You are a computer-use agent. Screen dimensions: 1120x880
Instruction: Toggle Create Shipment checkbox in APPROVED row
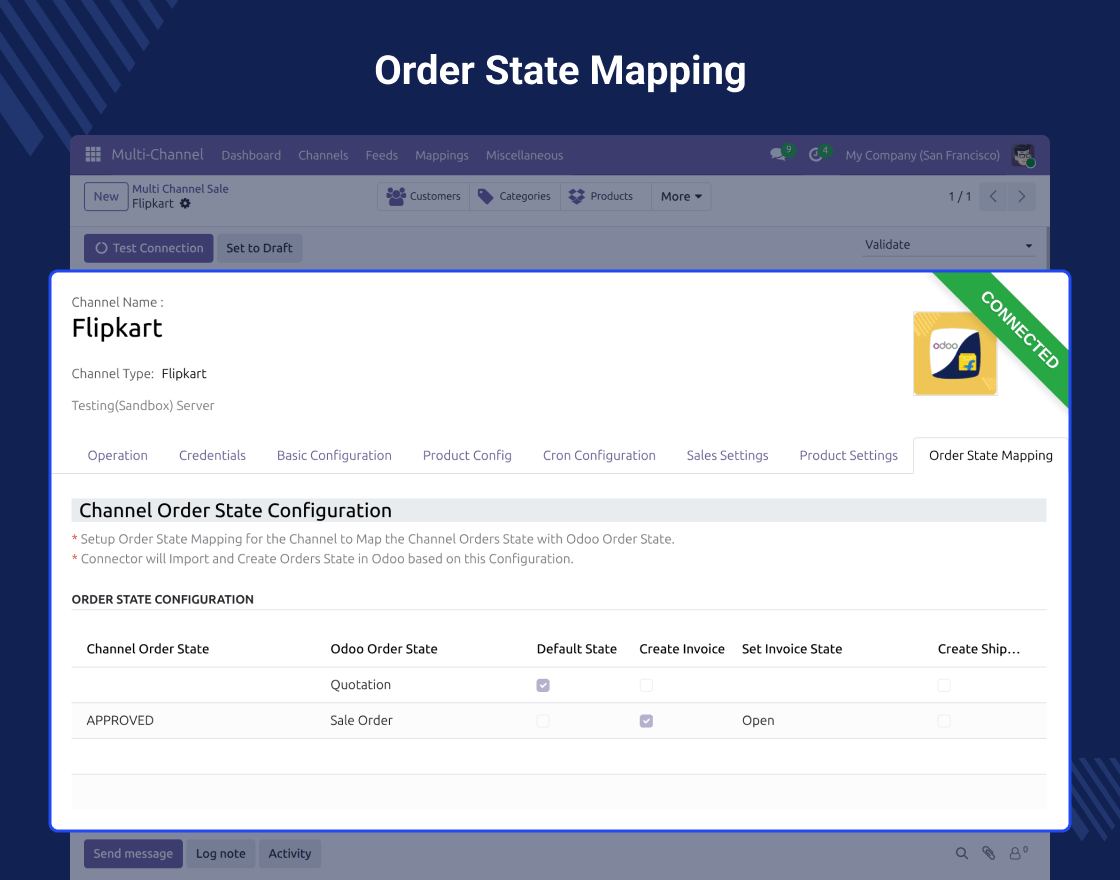point(944,721)
